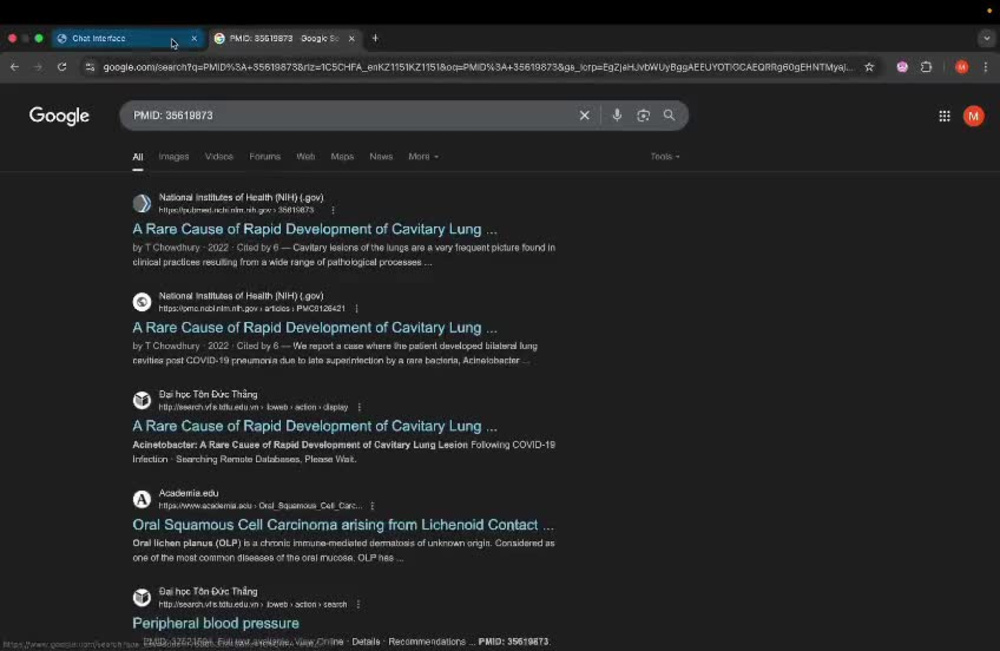Click the Peripheral blood pressure result's favicon

(x=142, y=597)
